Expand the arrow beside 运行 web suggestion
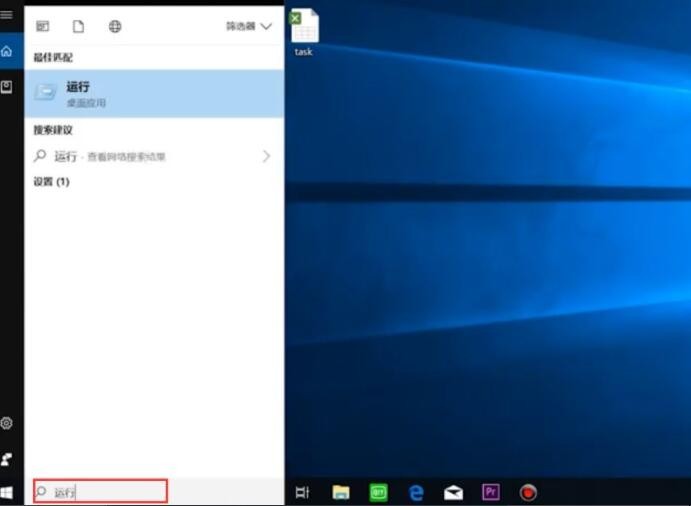This screenshot has width=691, height=506. tap(266, 157)
